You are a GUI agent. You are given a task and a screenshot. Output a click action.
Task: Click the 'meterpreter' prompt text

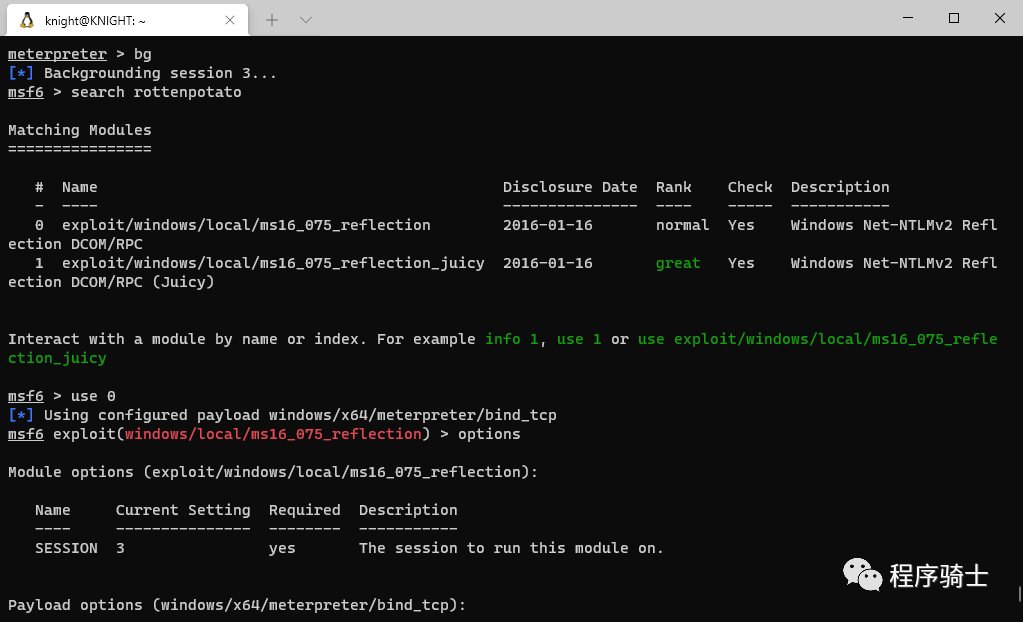[57, 54]
